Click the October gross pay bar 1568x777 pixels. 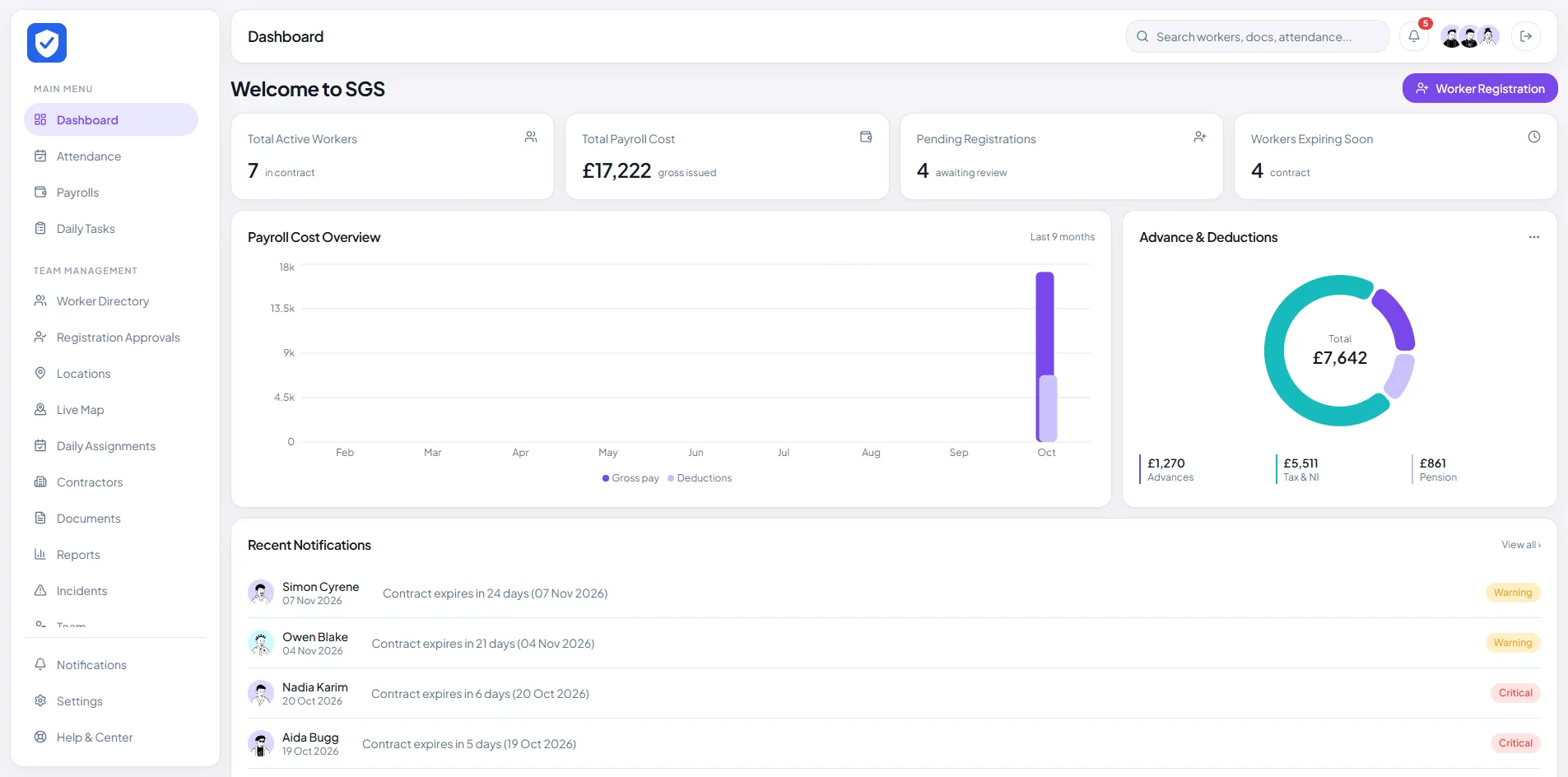tap(1045, 323)
